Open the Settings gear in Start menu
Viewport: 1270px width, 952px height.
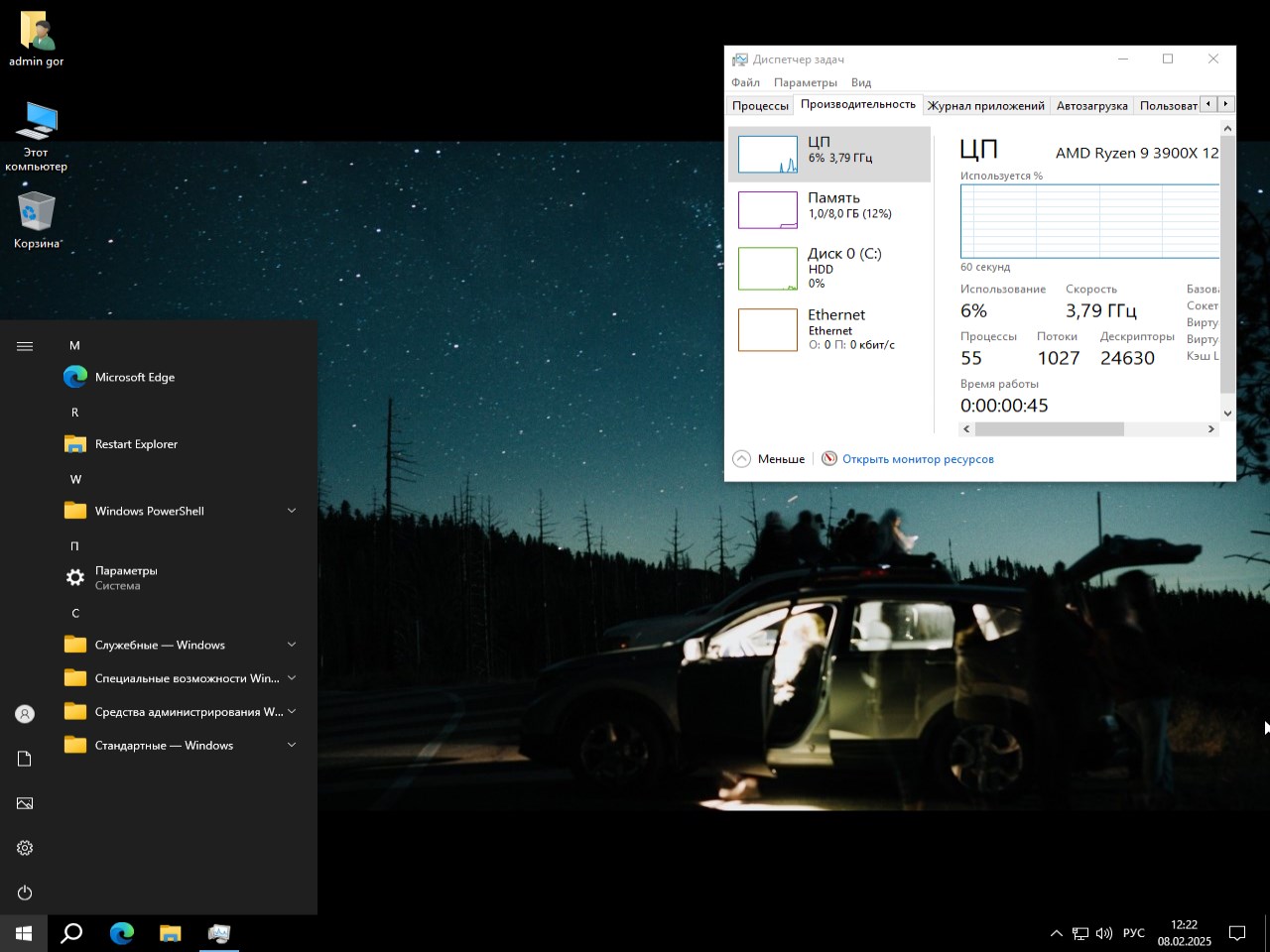tap(24, 847)
